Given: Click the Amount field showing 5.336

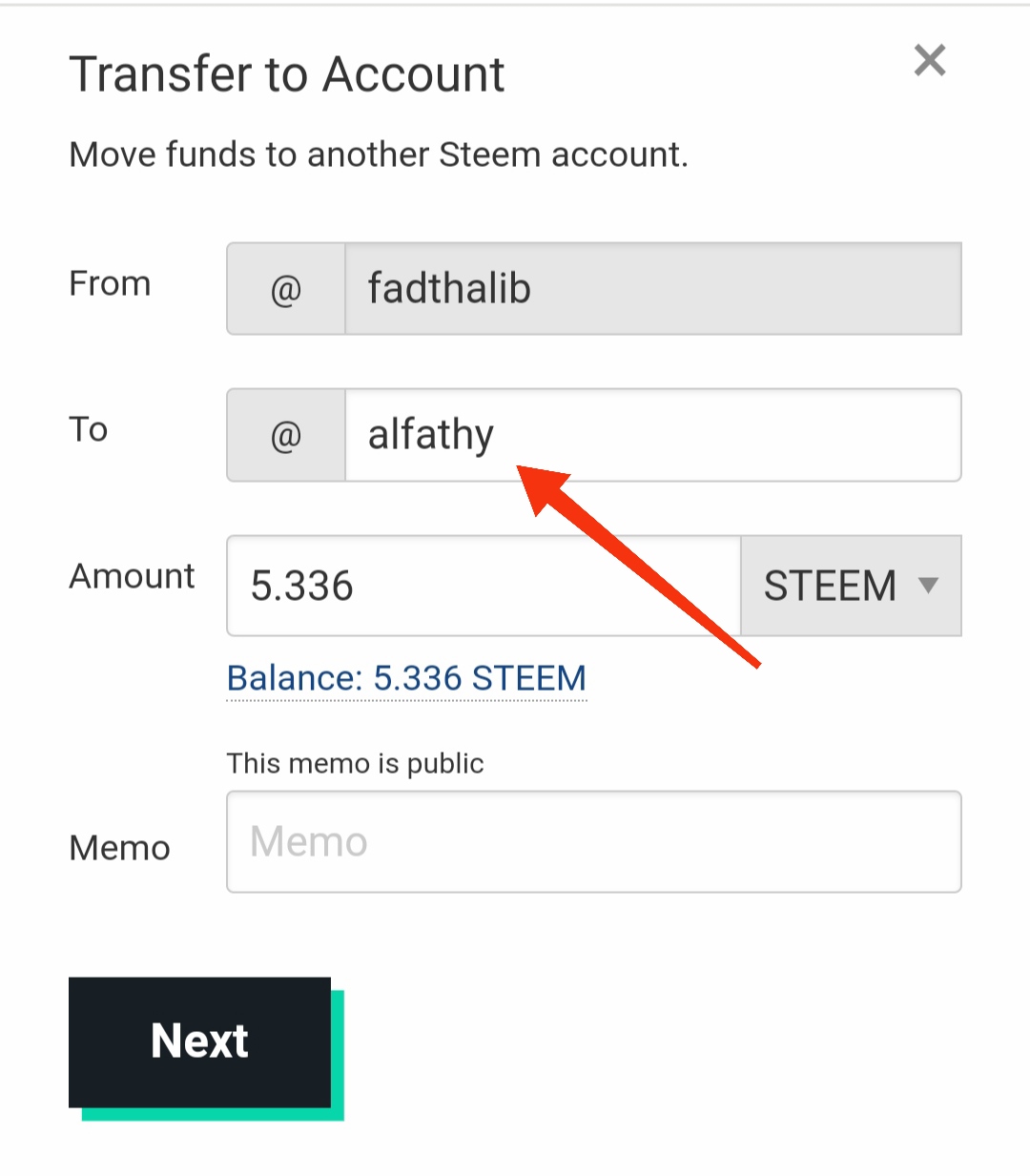Looking at the screenshot, I should click(484, 586).
